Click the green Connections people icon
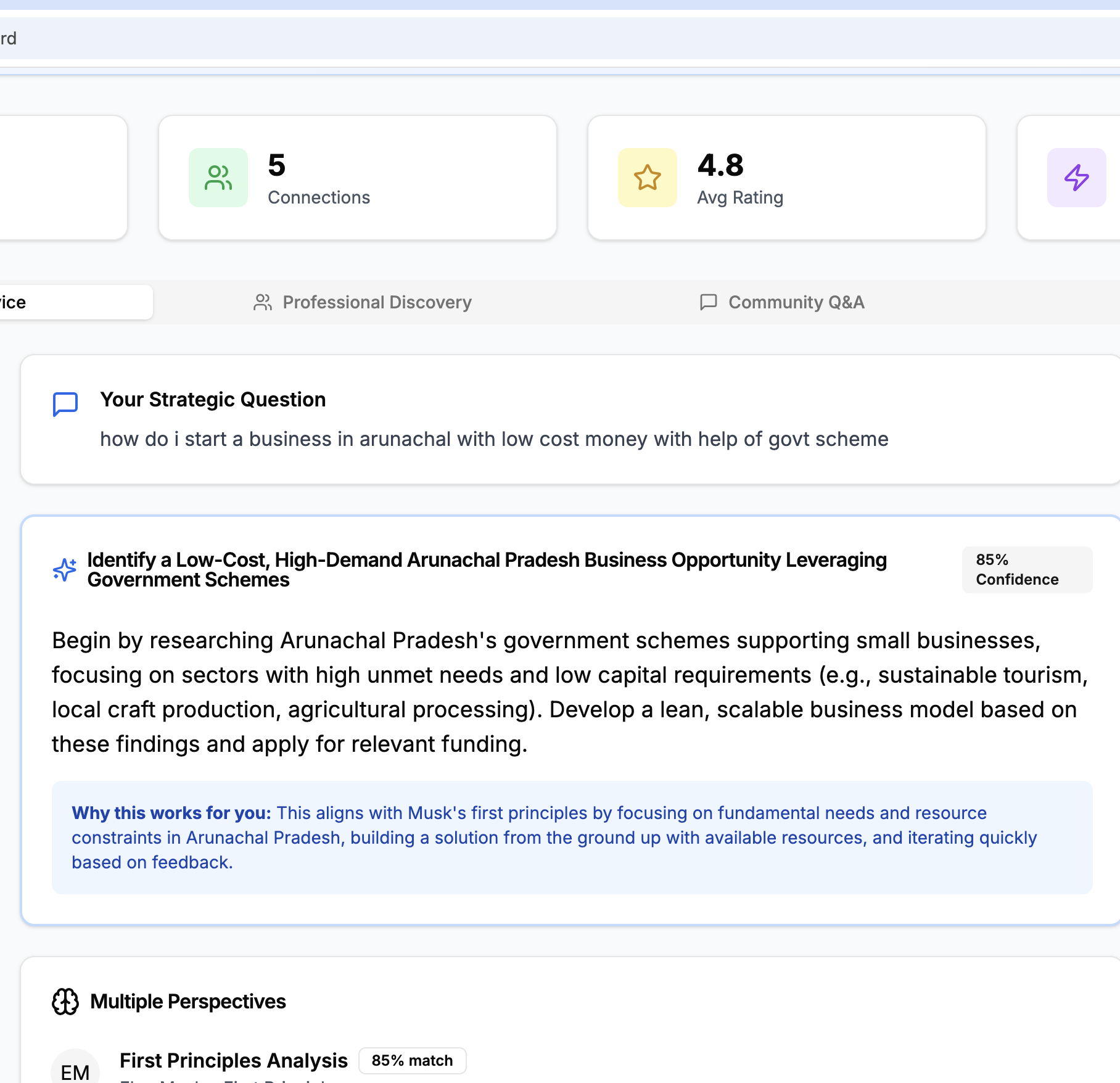1120x1083 pixels. (218, 178)
